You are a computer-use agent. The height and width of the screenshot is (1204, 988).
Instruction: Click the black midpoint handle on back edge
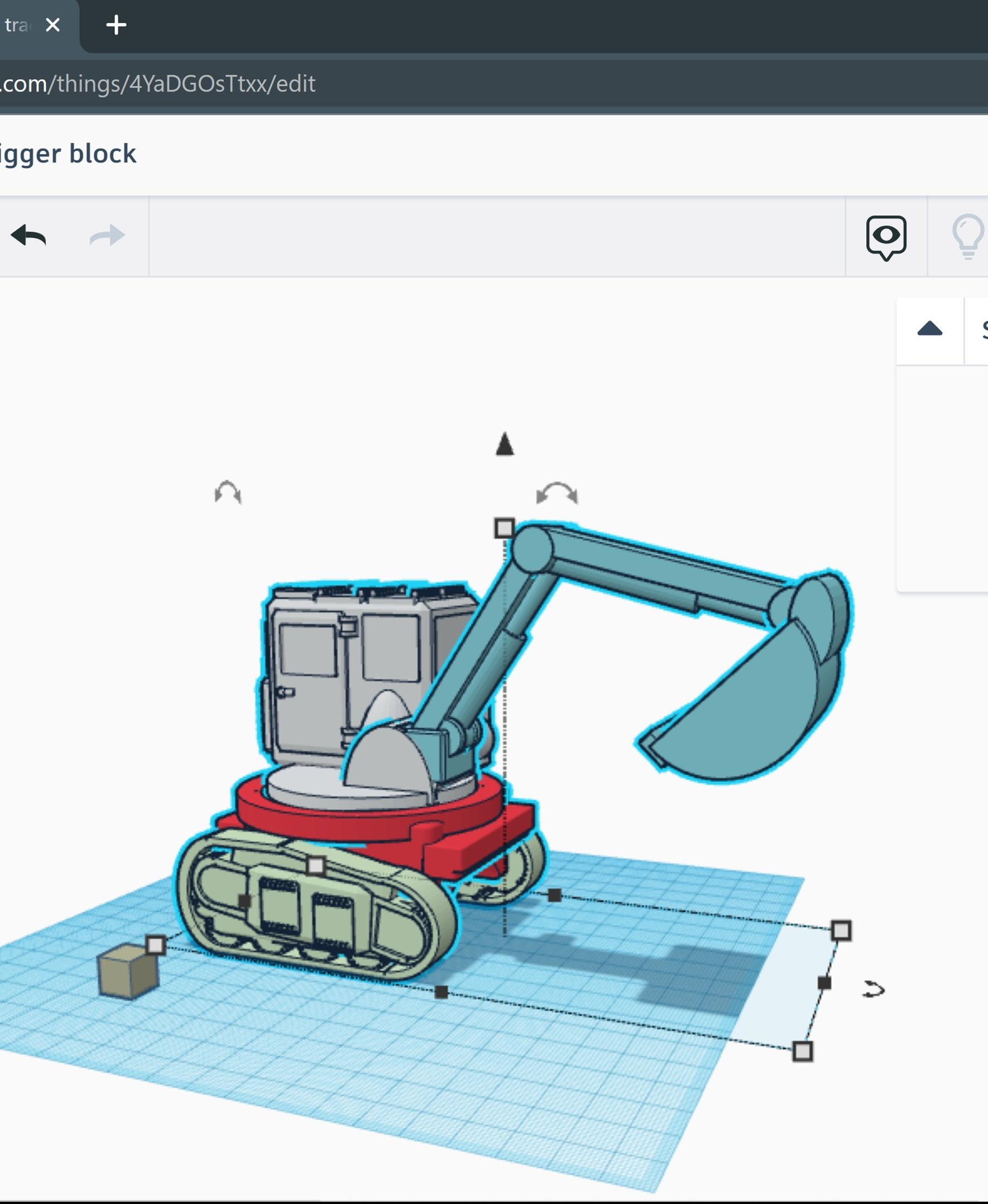554,895
